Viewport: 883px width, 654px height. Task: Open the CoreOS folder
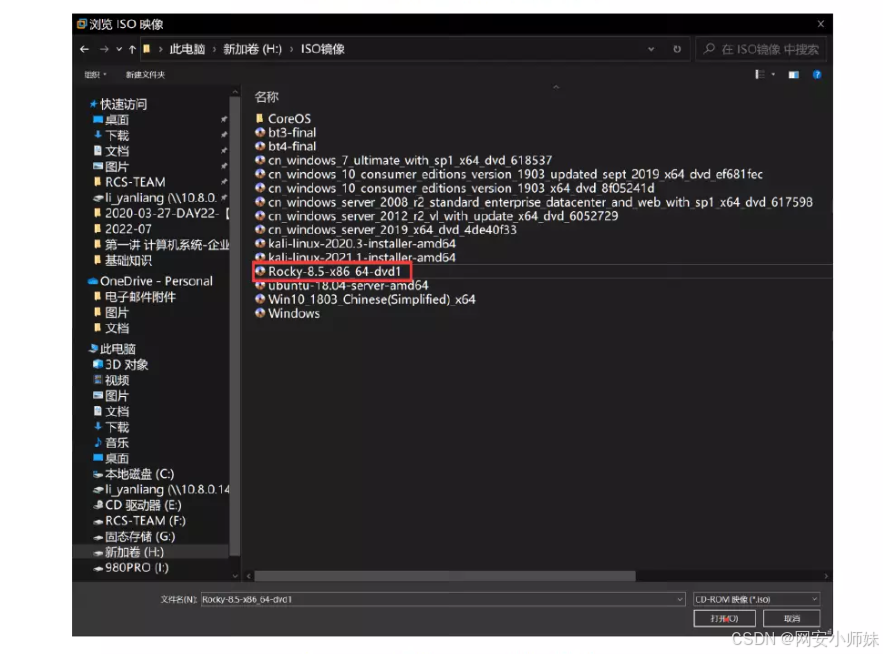pyautogui.click(x=288, y=119)
